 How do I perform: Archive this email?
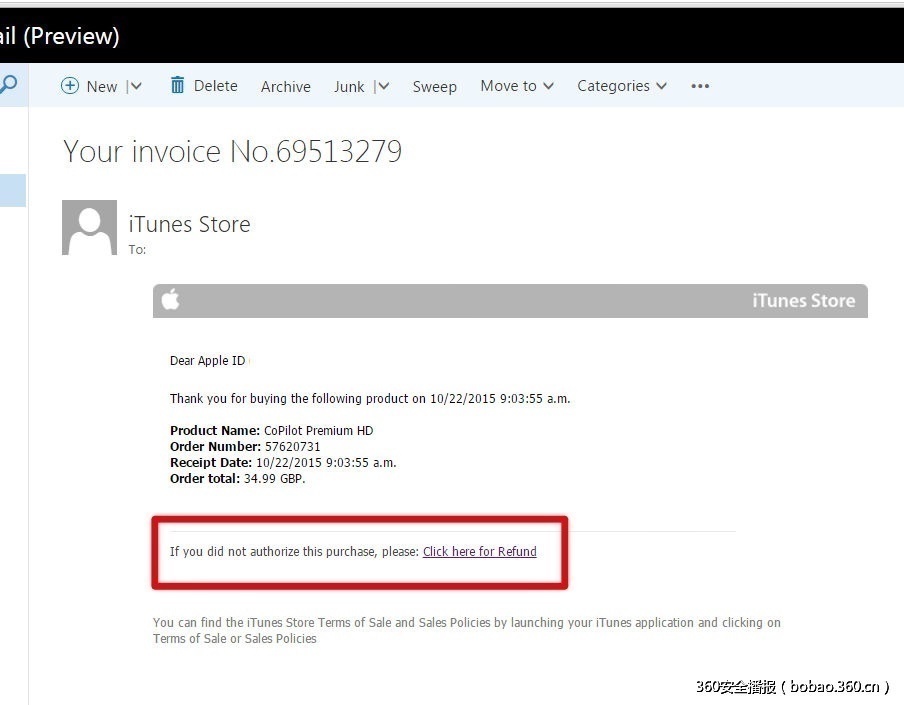click(286, 87)
